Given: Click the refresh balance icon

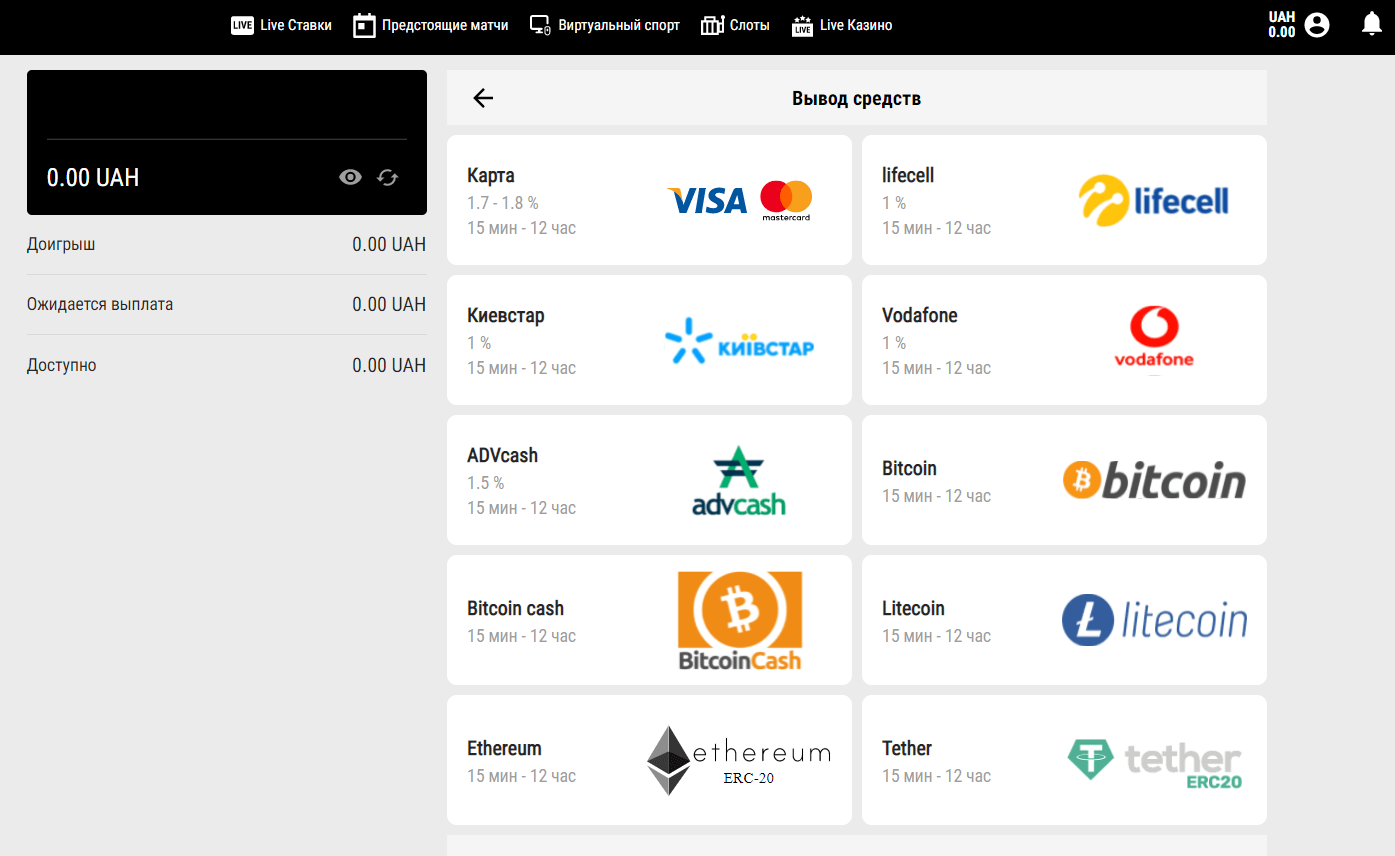Looking at the screenshot, I should point(388,178).
